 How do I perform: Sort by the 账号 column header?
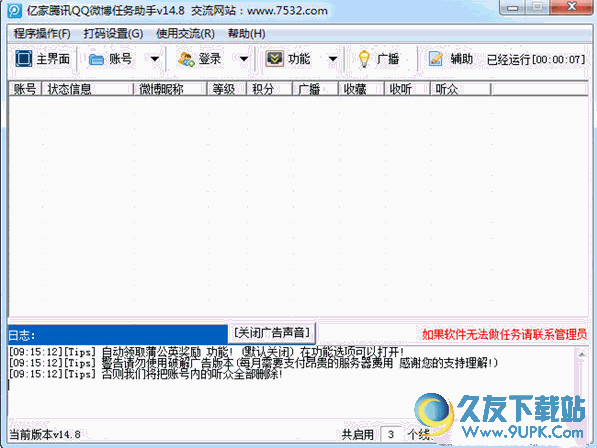[25, 89]
